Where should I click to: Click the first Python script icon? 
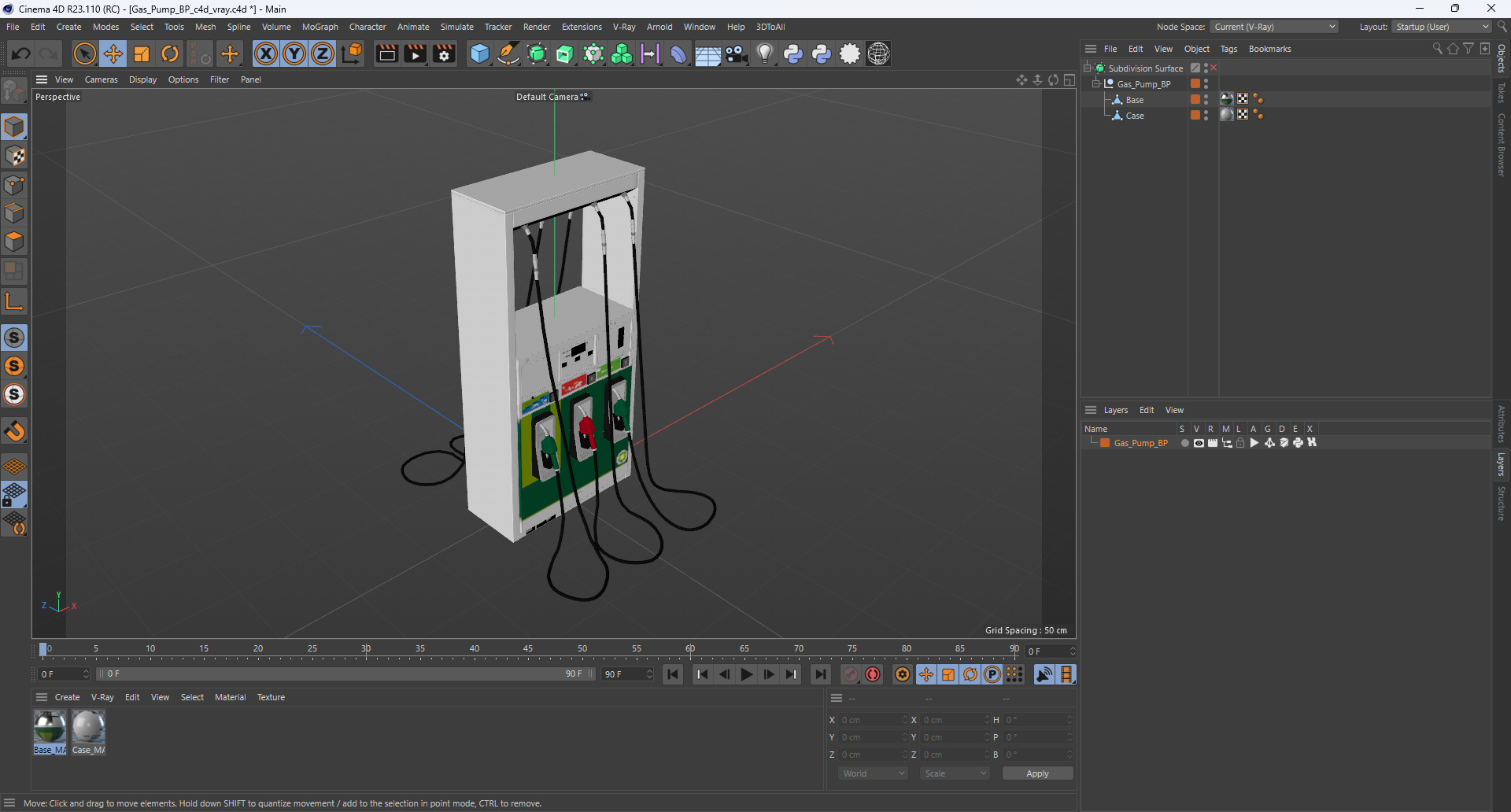tap(793, 54)
